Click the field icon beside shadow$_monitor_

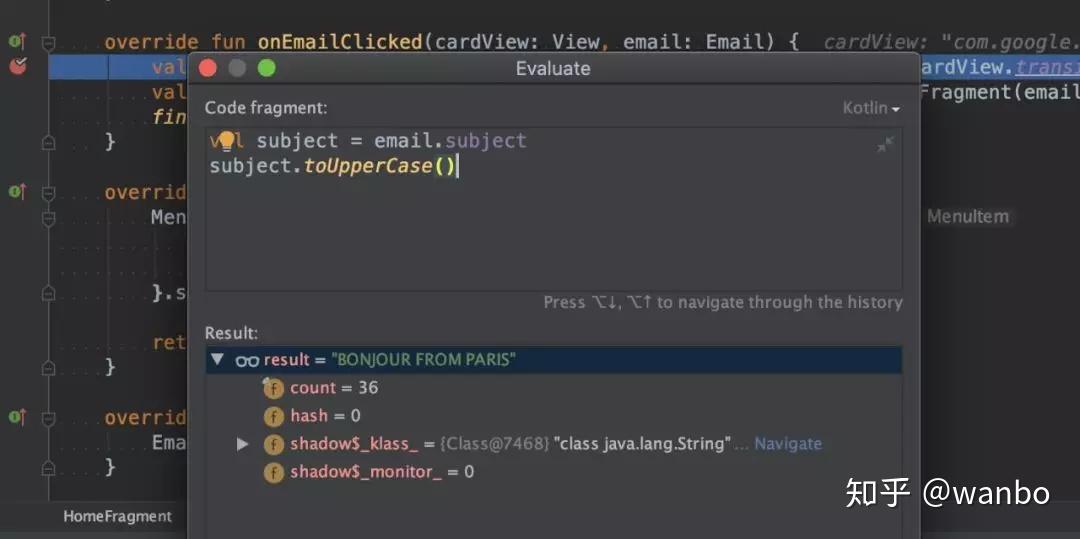[273, 472]
